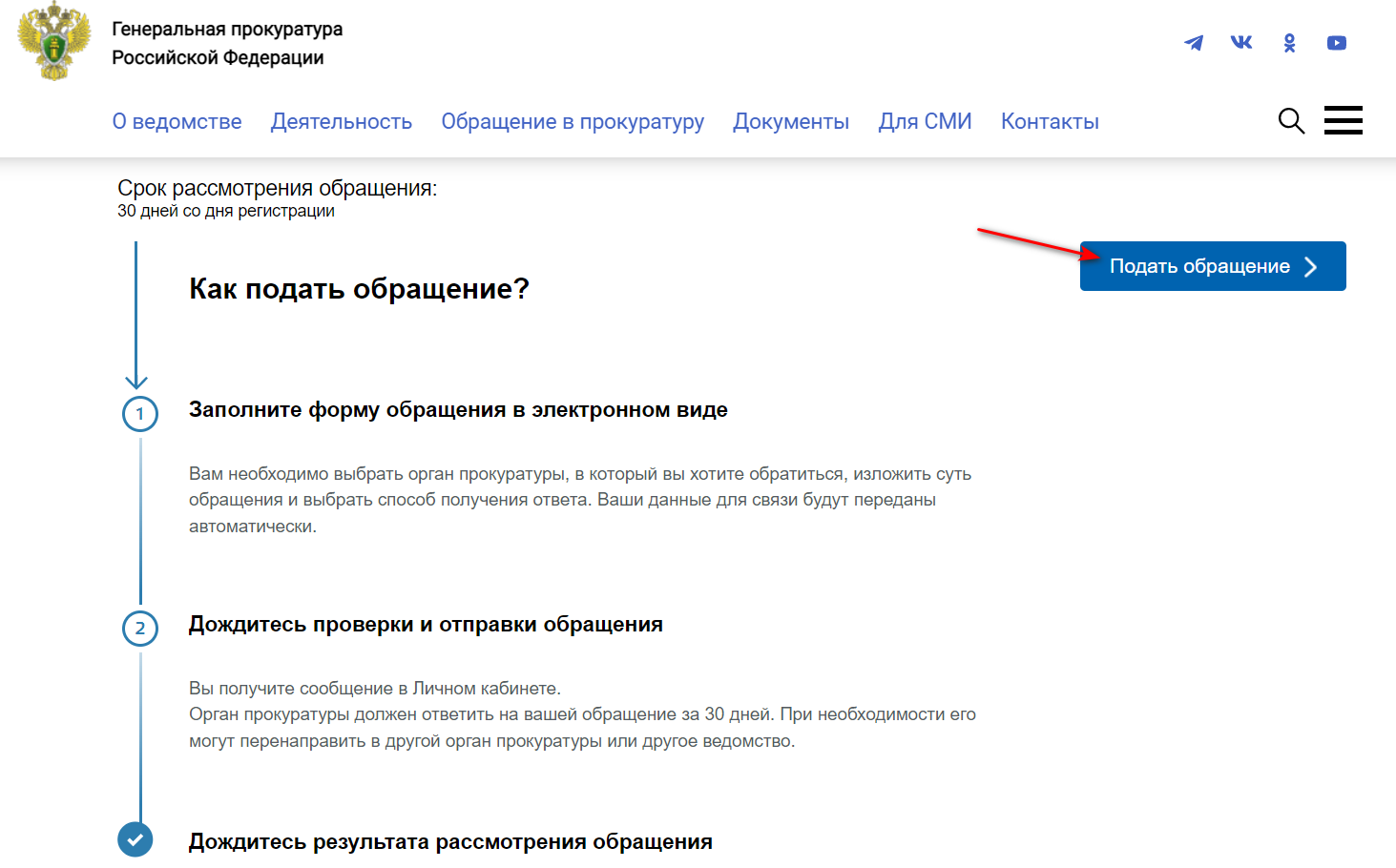Open the YouTube channel icon
The image size is (1396, 868).
[x=1337, y=43]
